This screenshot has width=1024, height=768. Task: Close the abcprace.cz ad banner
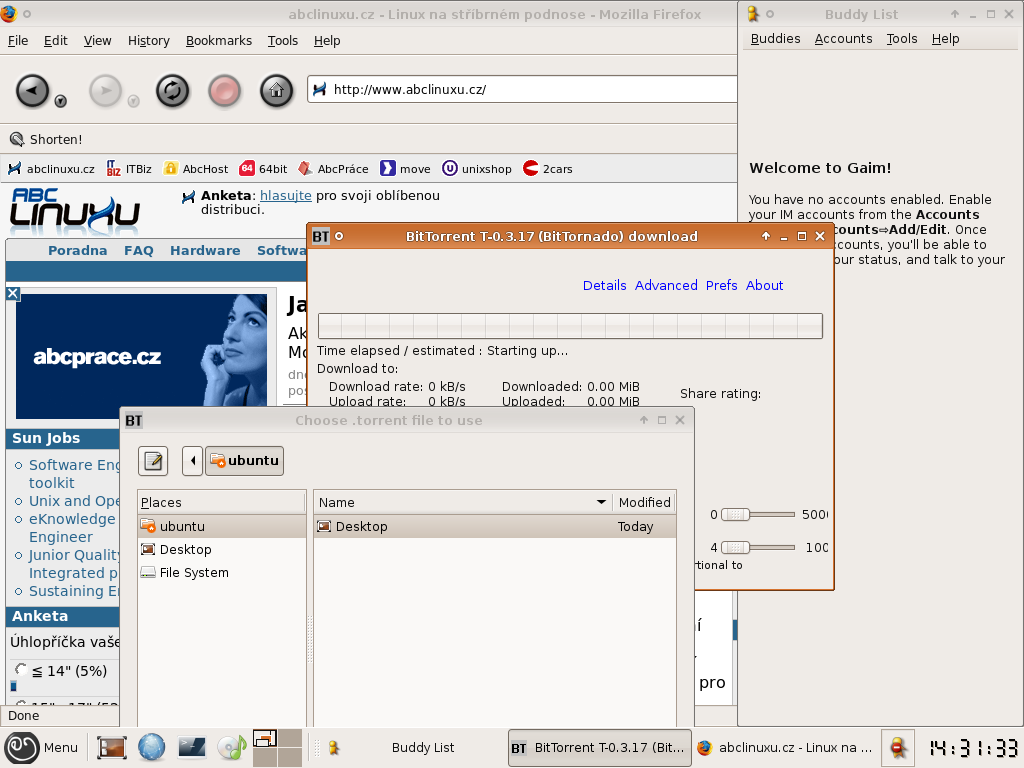(x=12, y=294)
